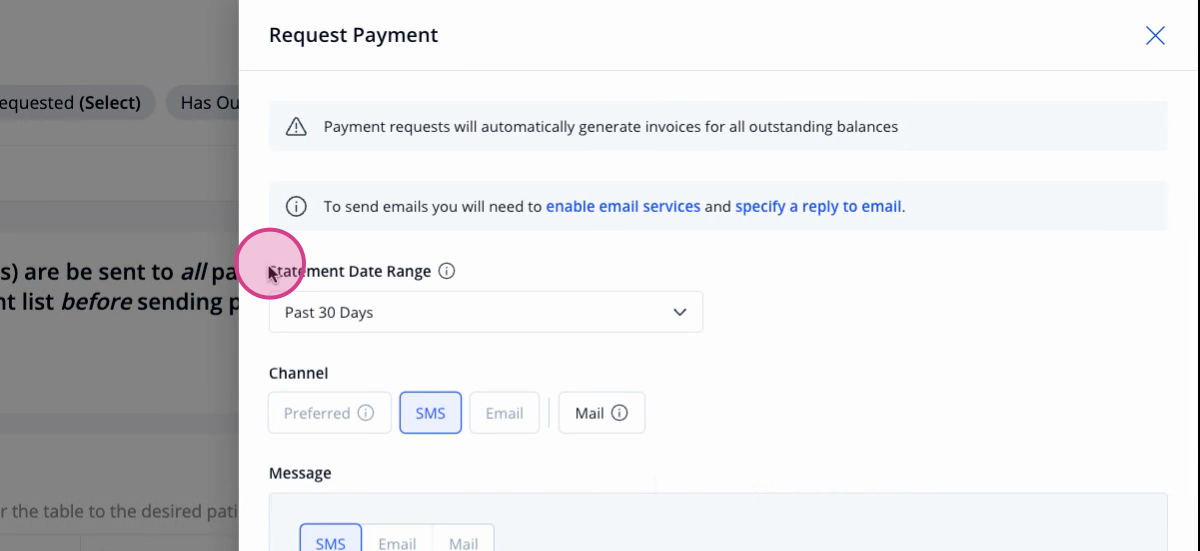Expand the Past 30 Days dropdown
The image size is (1200, 551).
coord(486,312)
